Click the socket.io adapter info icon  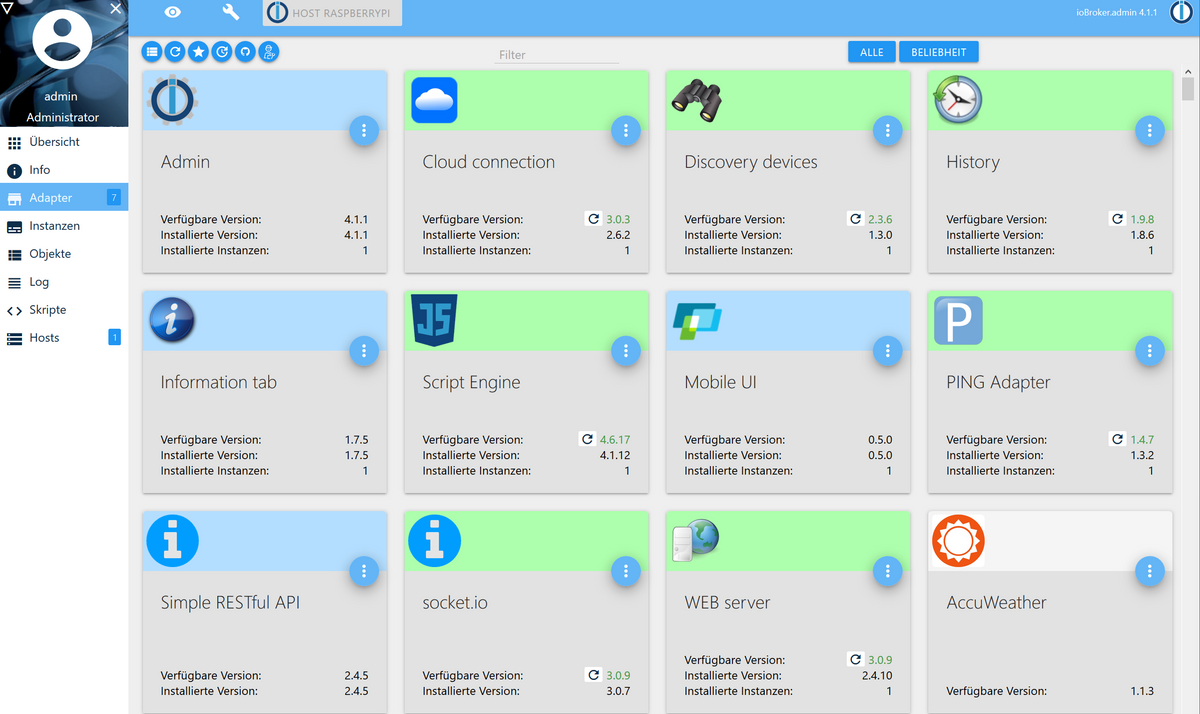[x=434, y=541]
